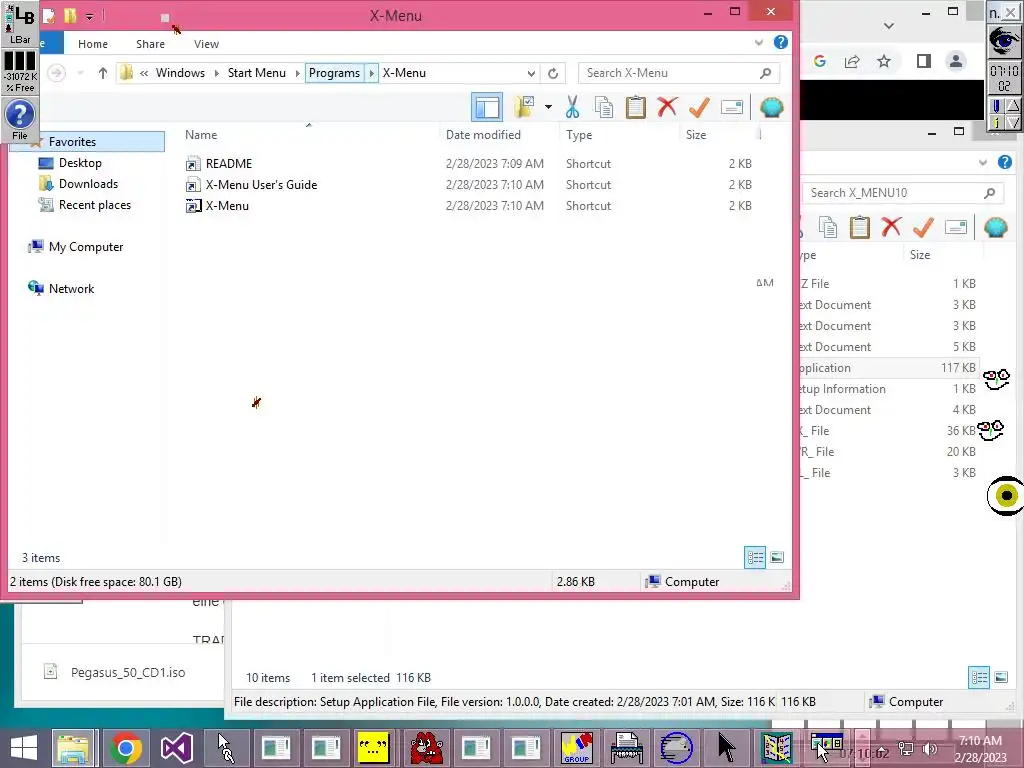Expand the arrow after Programs breadcrumb
Image resolution: width=1024 pixels, height=768 pixels.
point(371,73)
